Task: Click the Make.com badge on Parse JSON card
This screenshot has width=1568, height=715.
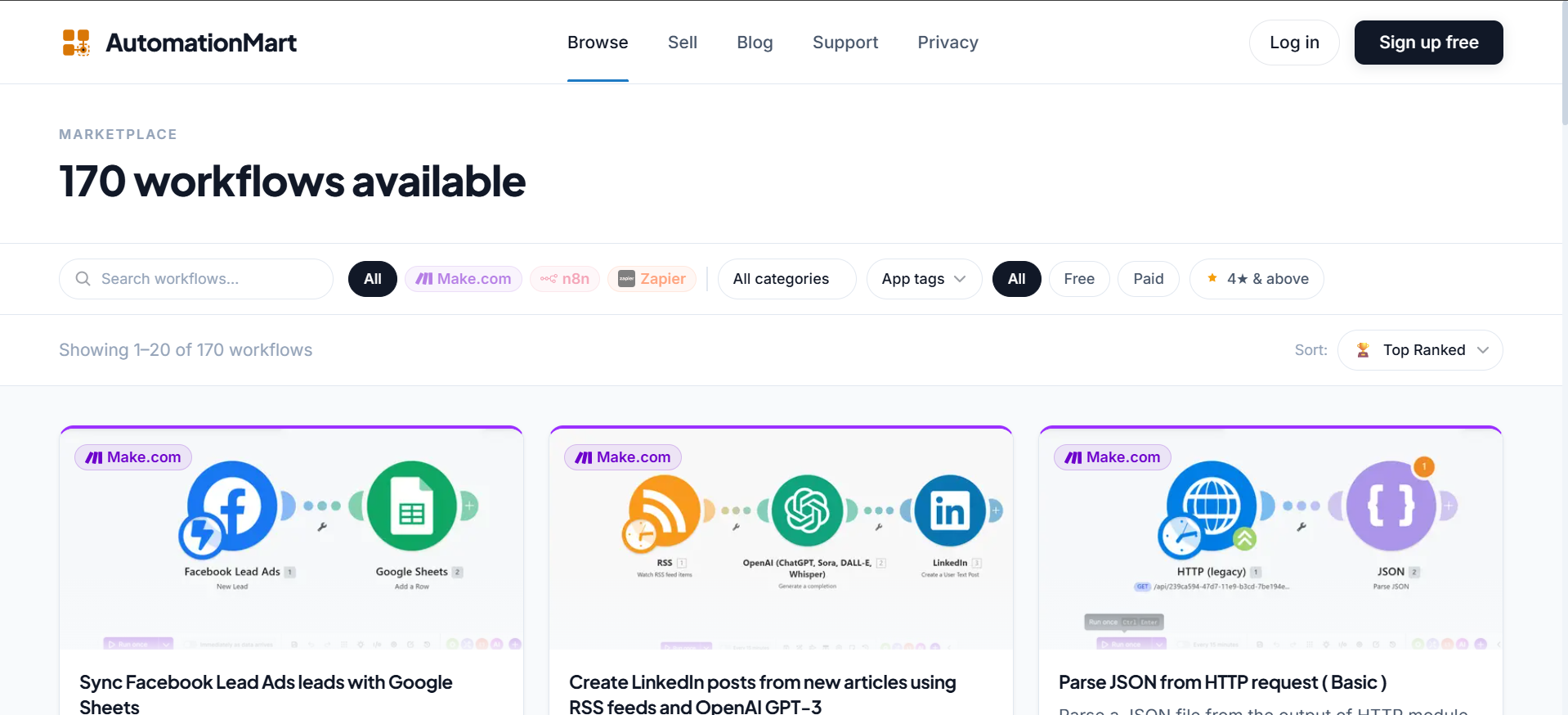Action: click(x=1113, y=457)
